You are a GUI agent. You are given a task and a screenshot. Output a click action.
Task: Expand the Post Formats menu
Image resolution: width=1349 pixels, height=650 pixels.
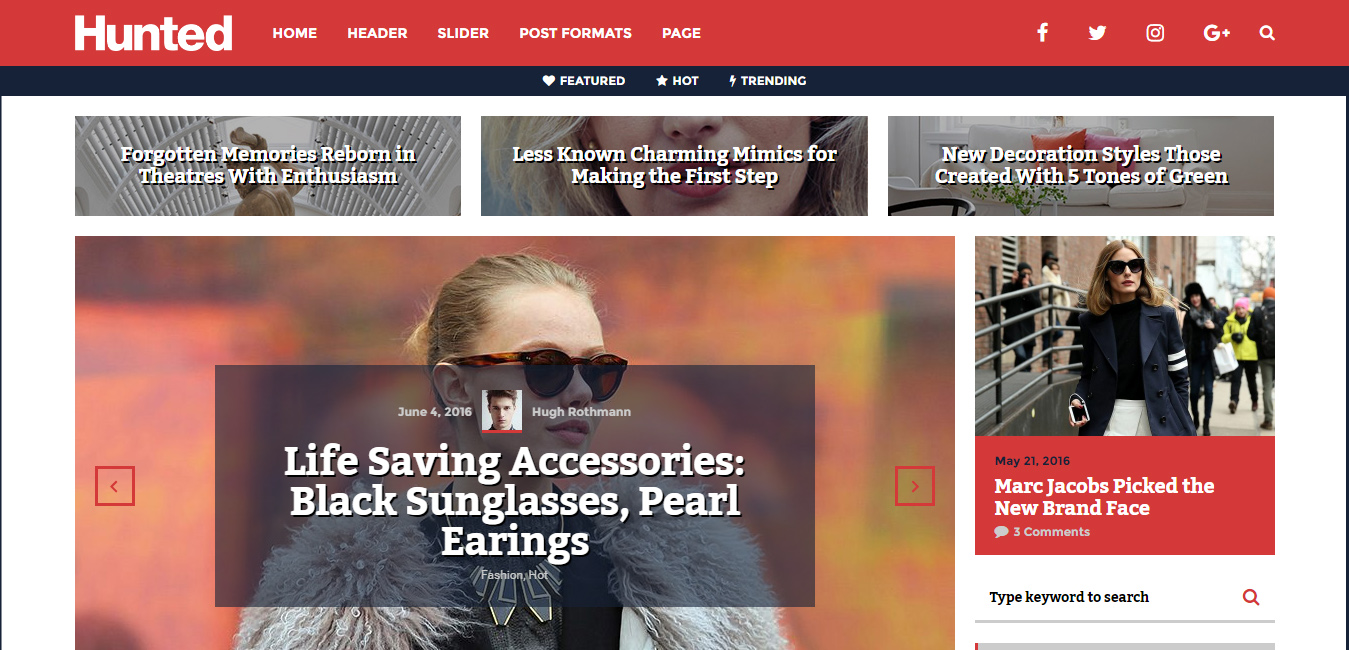click(575, 33)
